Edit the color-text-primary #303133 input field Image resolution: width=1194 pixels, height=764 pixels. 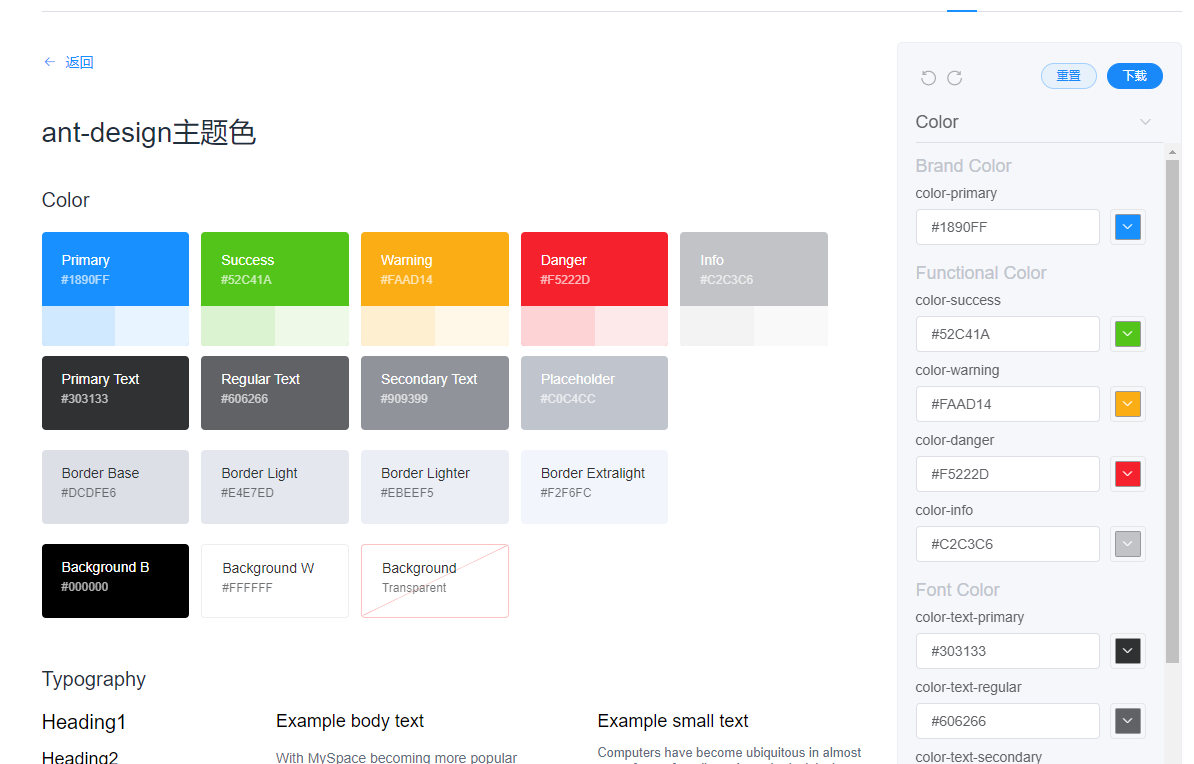click(1007, 651)
